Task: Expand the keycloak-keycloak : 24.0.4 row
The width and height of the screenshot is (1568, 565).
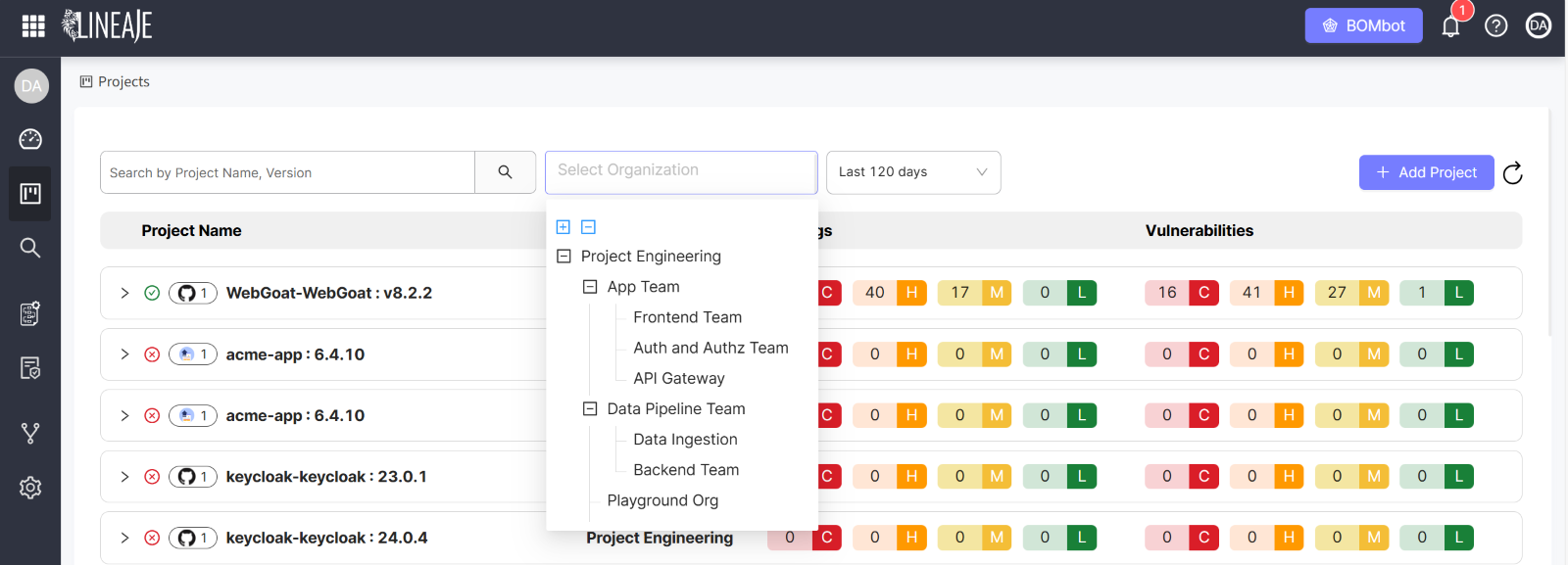Action: pos(124,538)
